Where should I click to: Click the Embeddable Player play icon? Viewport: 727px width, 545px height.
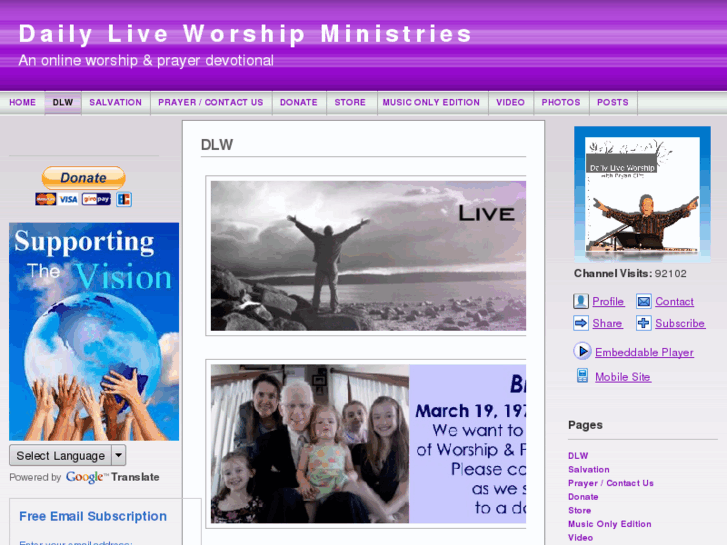pos(582,352)
